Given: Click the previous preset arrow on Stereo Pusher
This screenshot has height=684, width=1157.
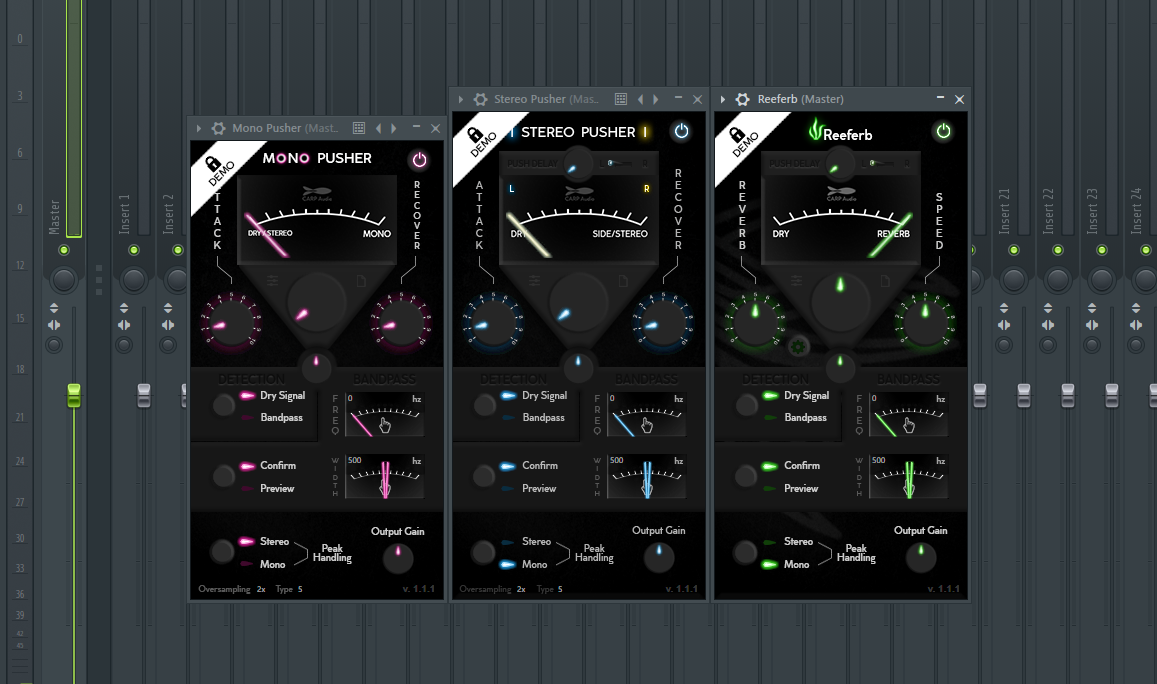Looking at the screenshot, I should [x=640, y=99].
